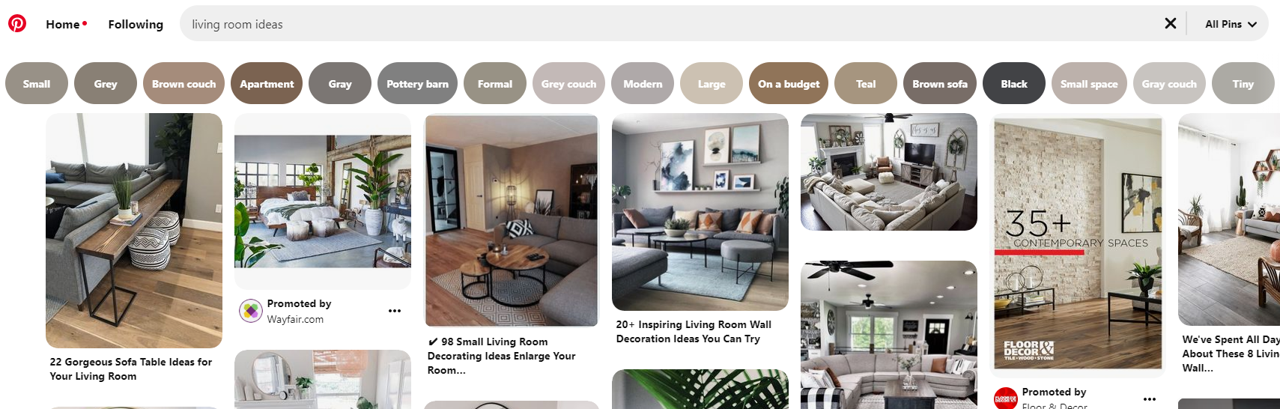Viewport: 1280px width, 409px height.
Task: Pick the Black filter chip
Action: pos(1014,84)
